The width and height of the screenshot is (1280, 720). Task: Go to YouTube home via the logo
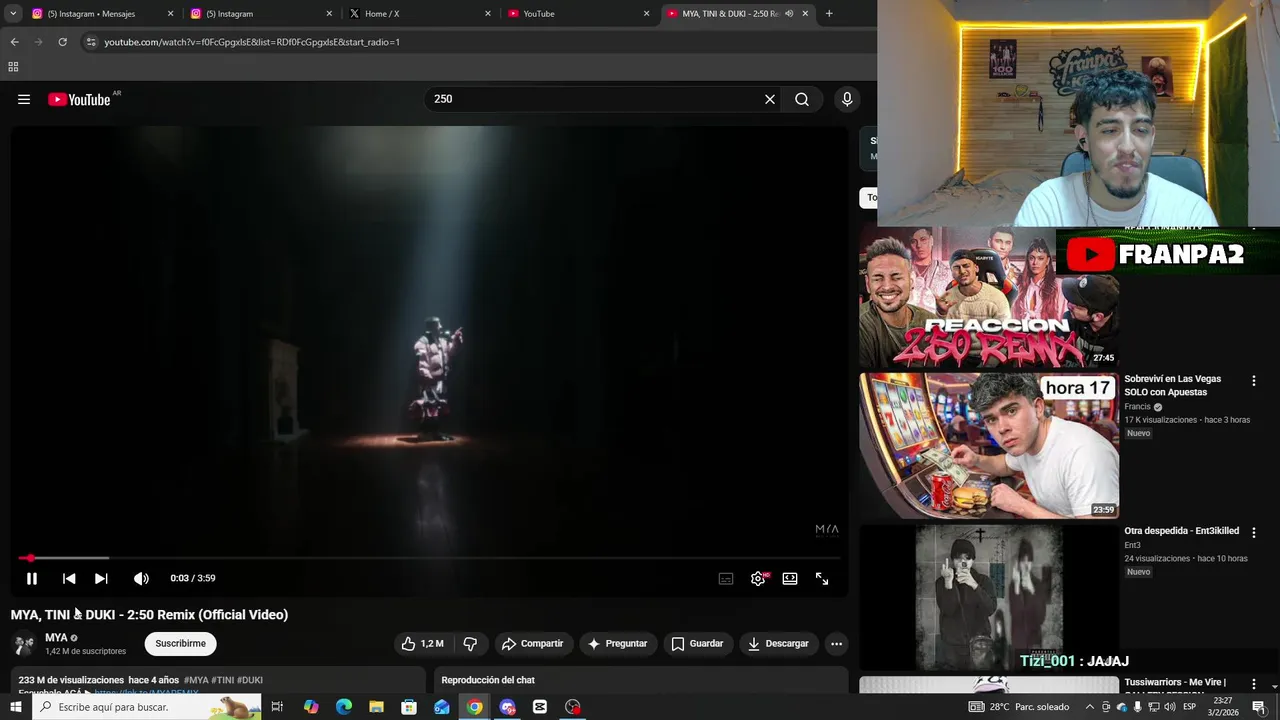(x=79, y=99)
